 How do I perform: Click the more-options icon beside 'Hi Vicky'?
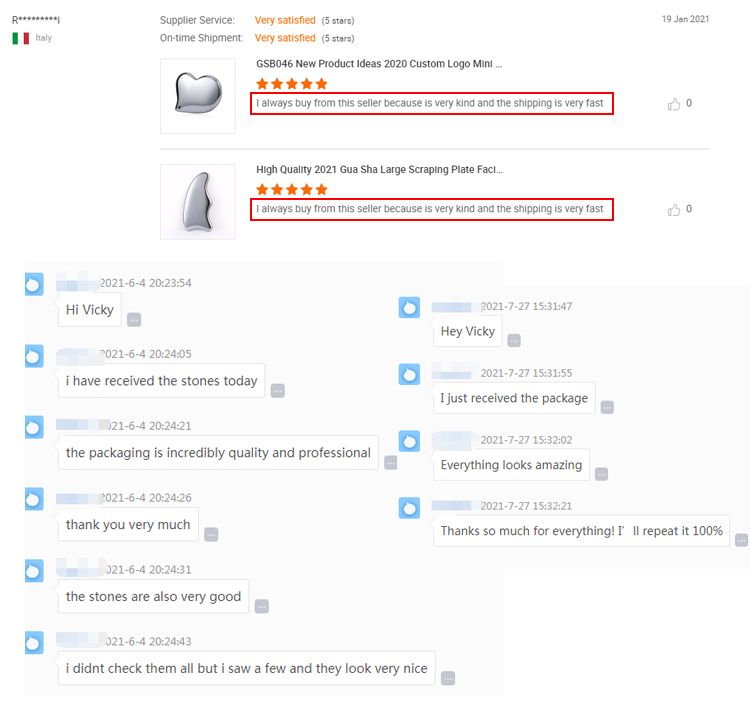(x=134, y=320)
